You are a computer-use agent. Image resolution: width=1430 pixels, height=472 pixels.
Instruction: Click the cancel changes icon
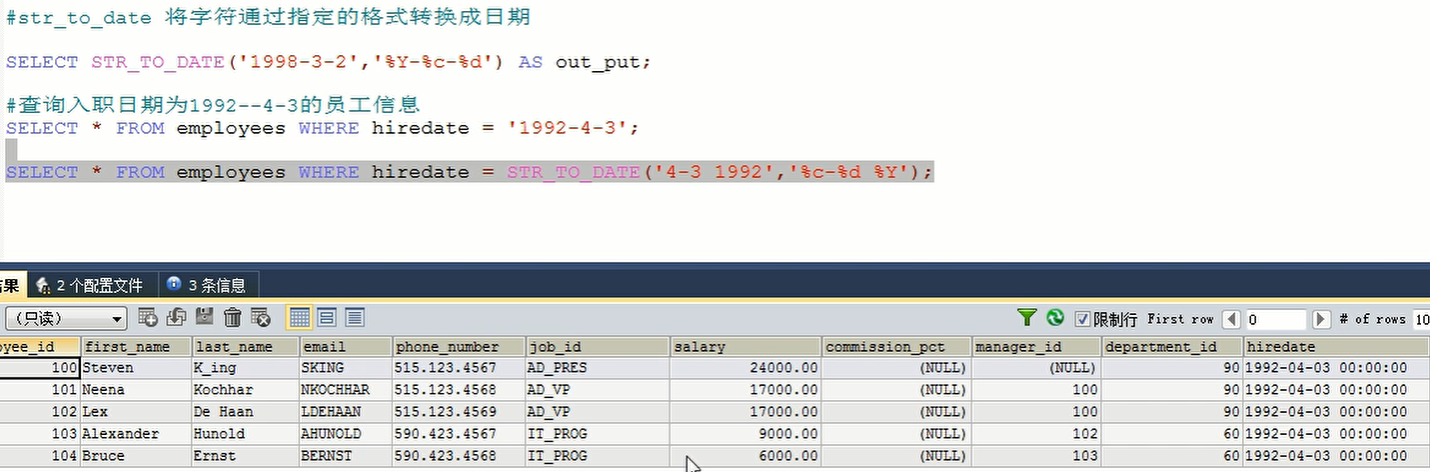260,318
